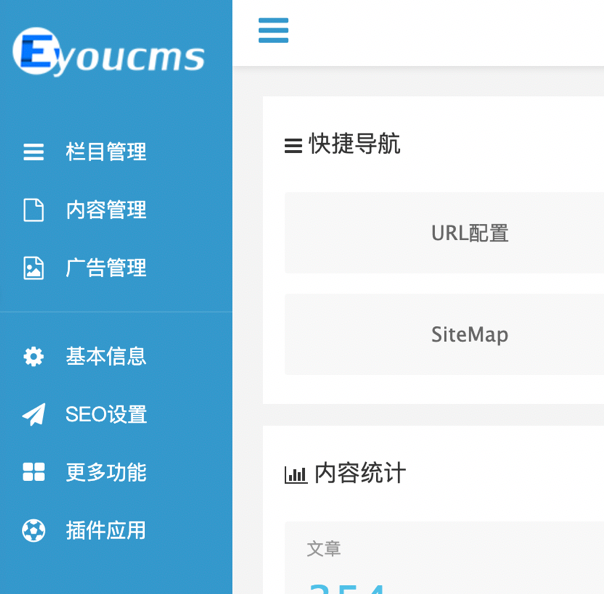Click the grid icon beside 更多功能

pyautogui.click(x=34, y=472)
